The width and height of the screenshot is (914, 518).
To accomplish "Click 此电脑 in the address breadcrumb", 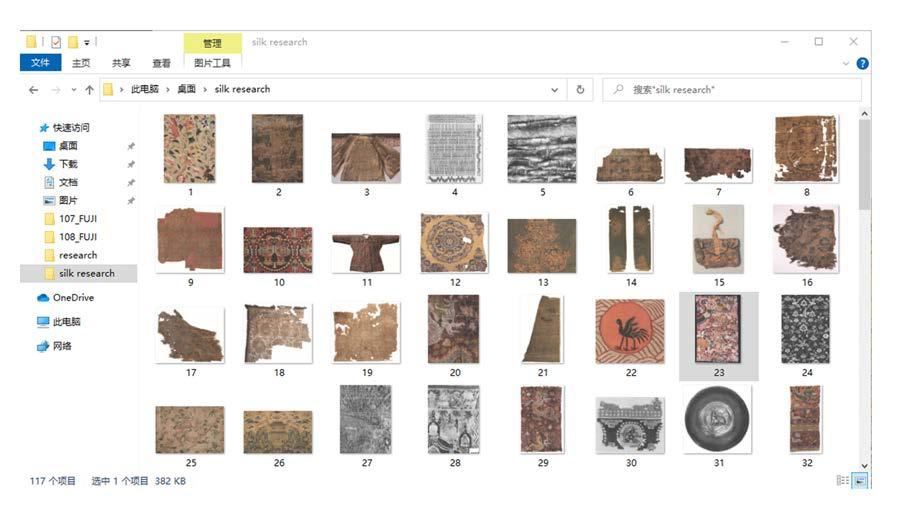I will click(x=145, y=89).
